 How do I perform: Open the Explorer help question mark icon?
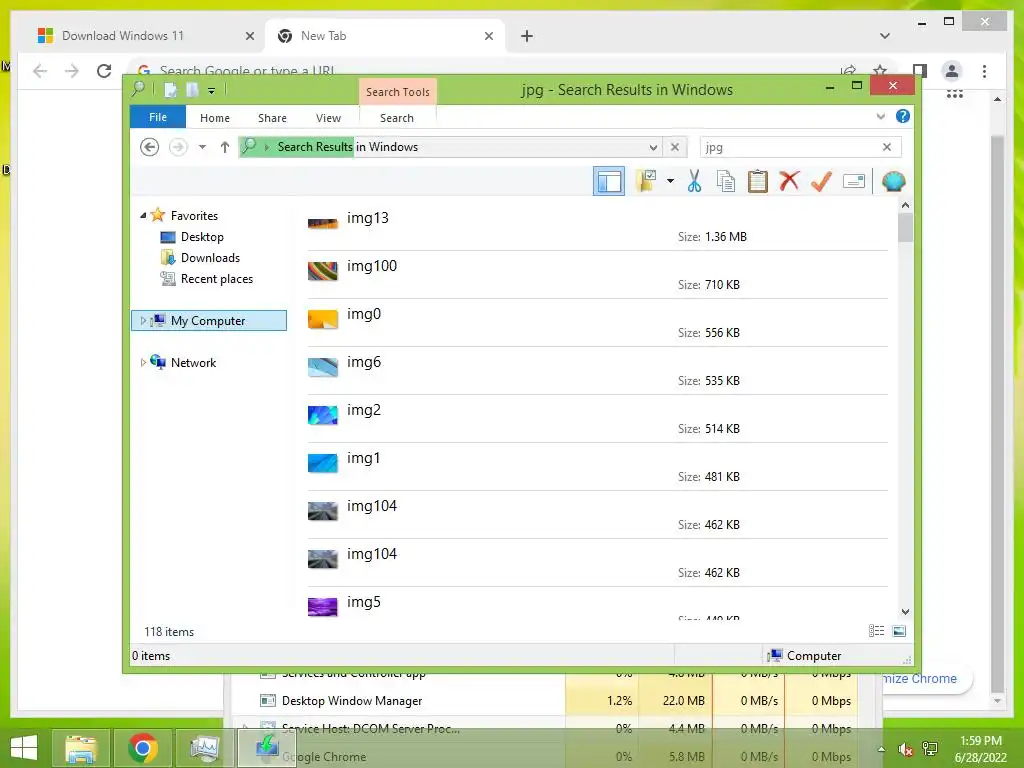(x=903, y=116)
